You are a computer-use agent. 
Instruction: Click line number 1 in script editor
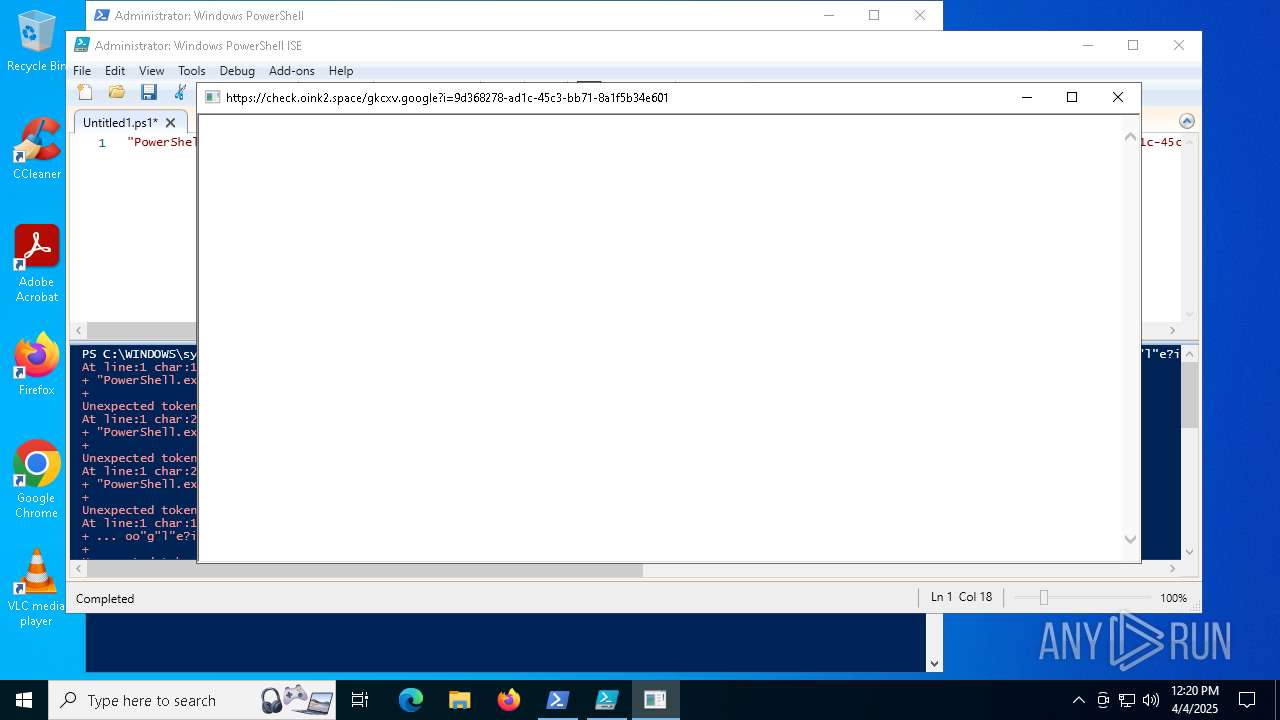tap(102, 142)
